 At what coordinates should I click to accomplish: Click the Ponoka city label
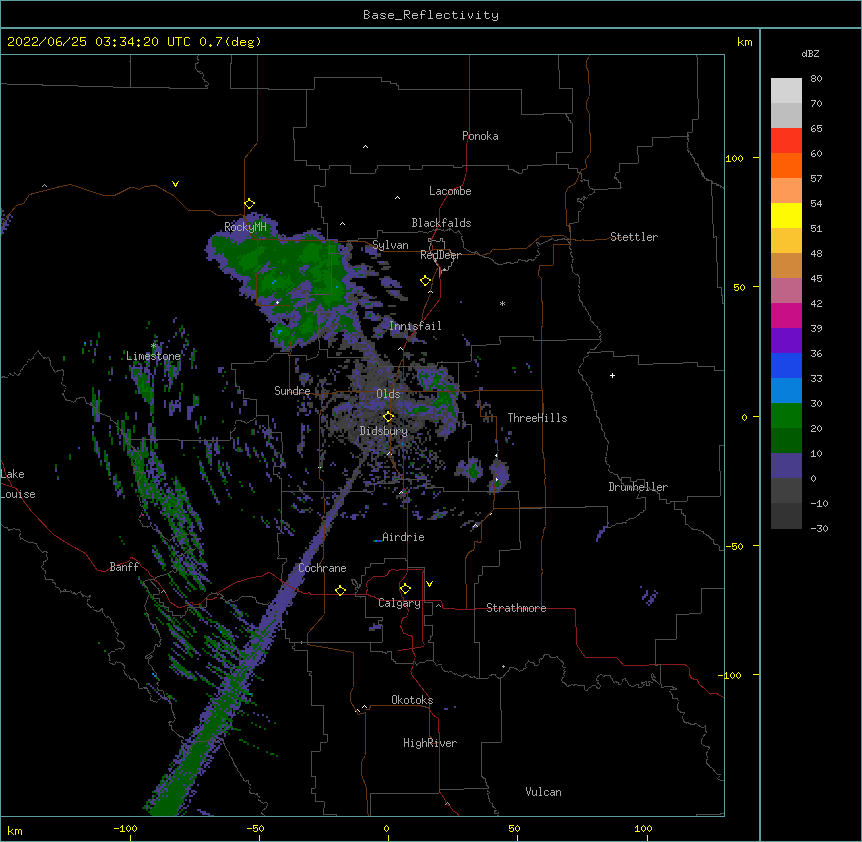[480, 136]
